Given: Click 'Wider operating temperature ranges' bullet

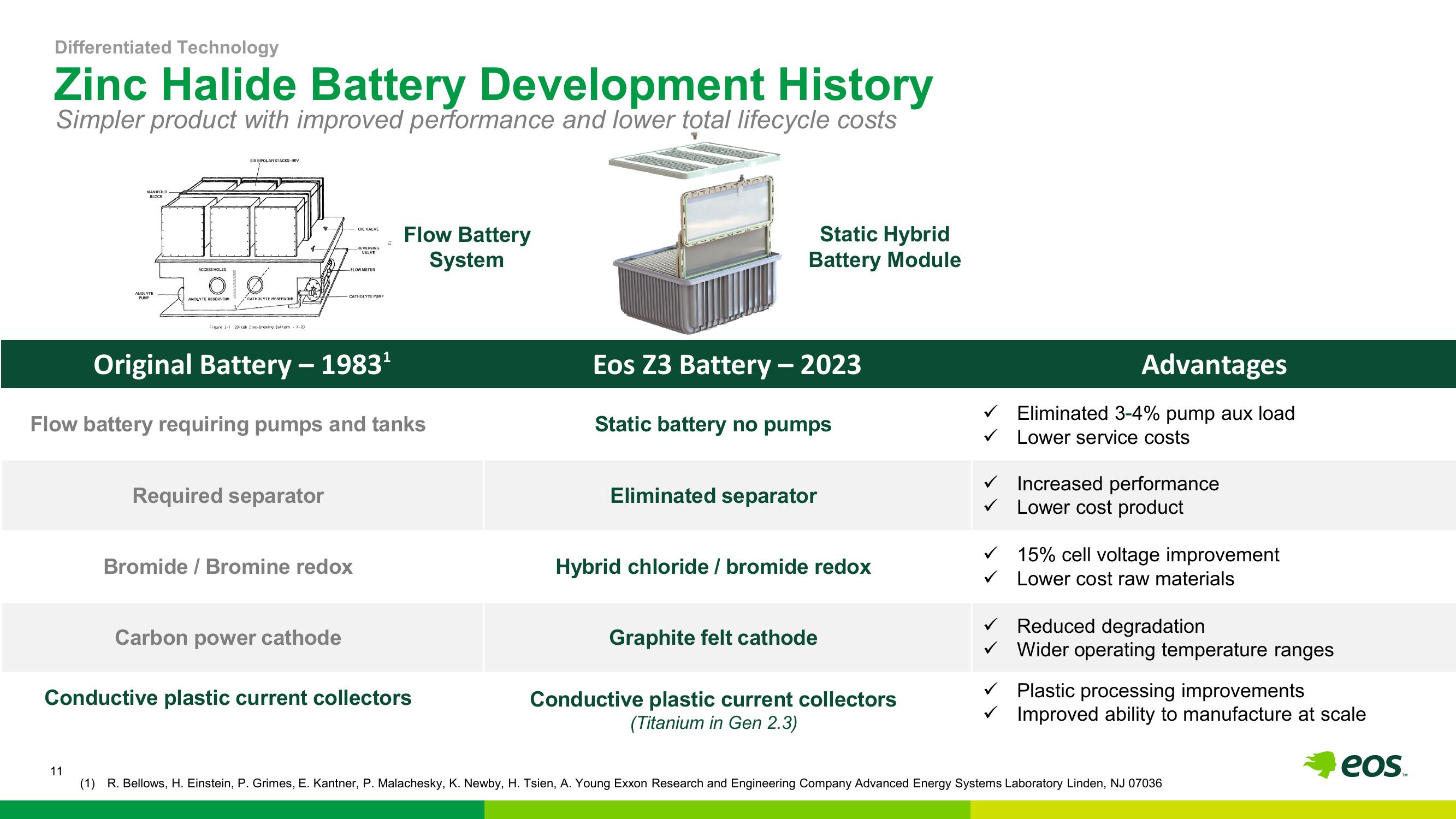Looking at the screenshot, I should 1175,650.
